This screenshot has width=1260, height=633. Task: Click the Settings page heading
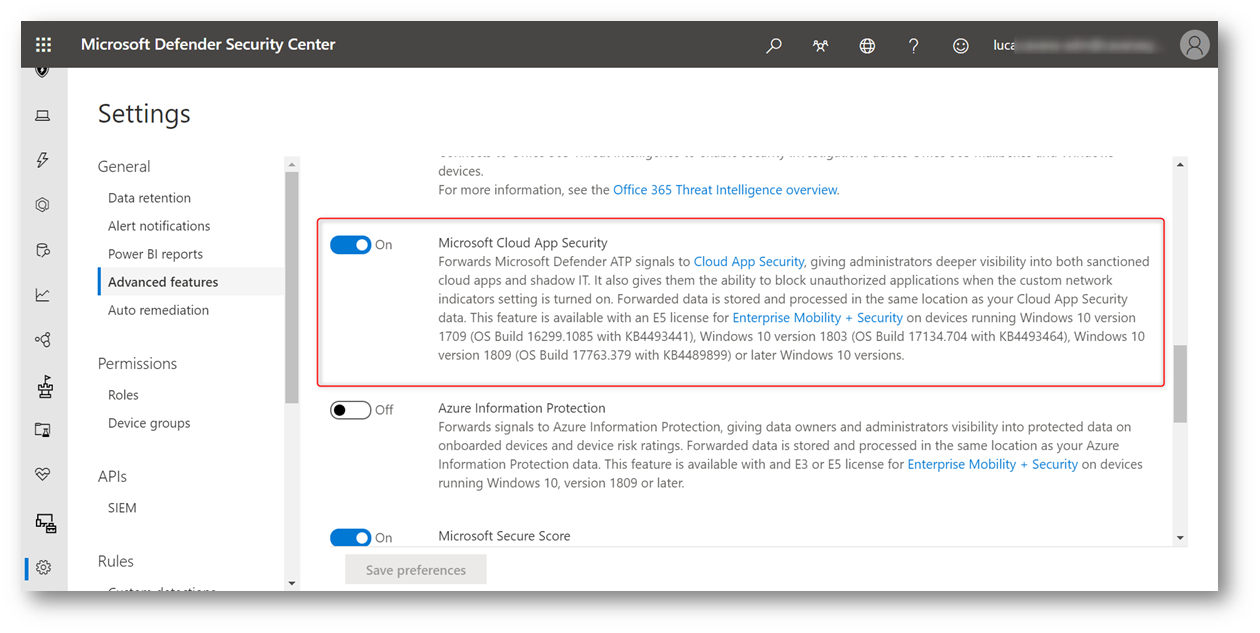coord(144,114)
